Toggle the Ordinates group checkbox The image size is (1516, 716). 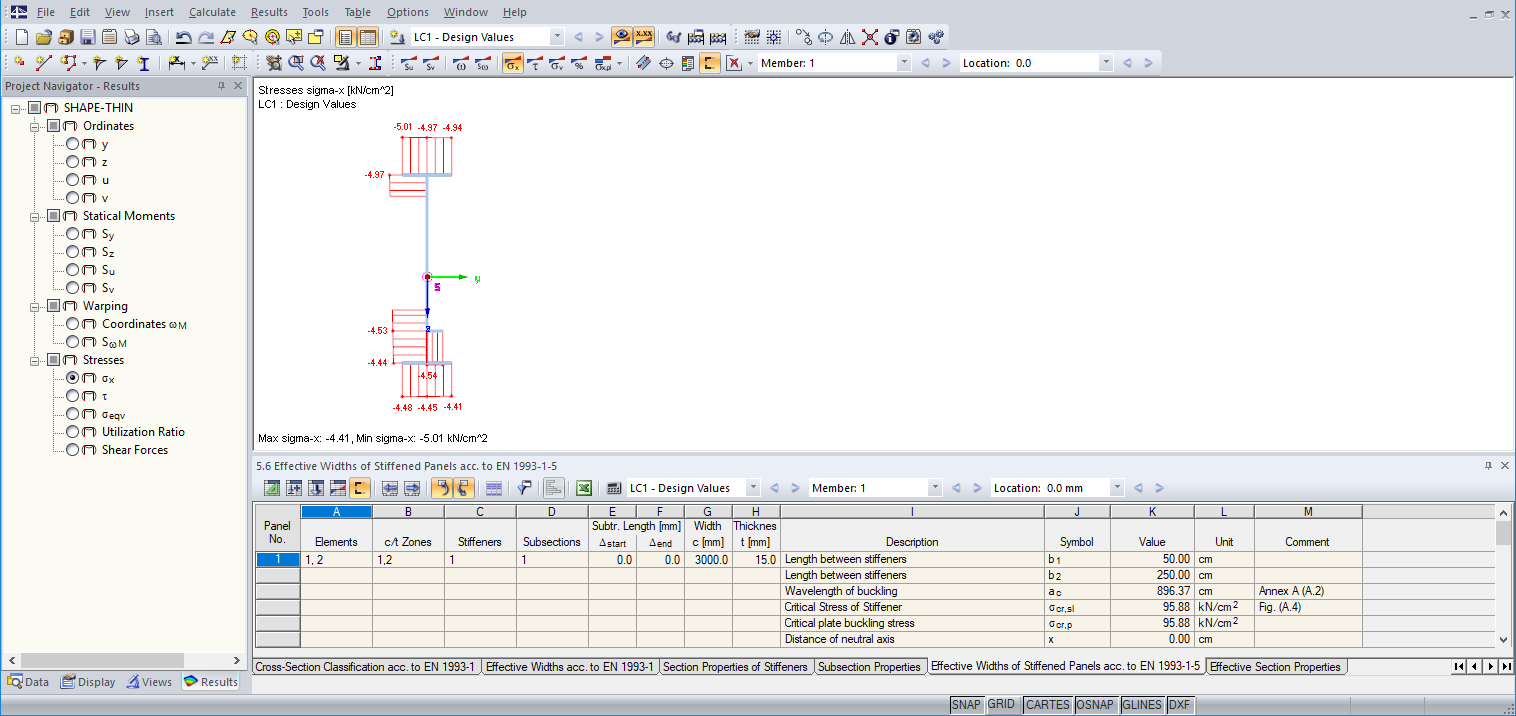pos(53,126)
